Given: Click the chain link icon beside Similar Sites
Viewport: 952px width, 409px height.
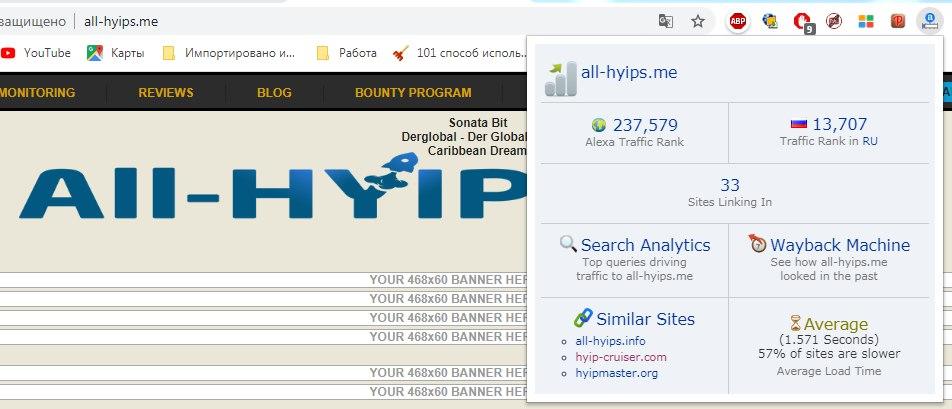Looking at the screenshot, I should pyautogui.click(x=583, y=317).
